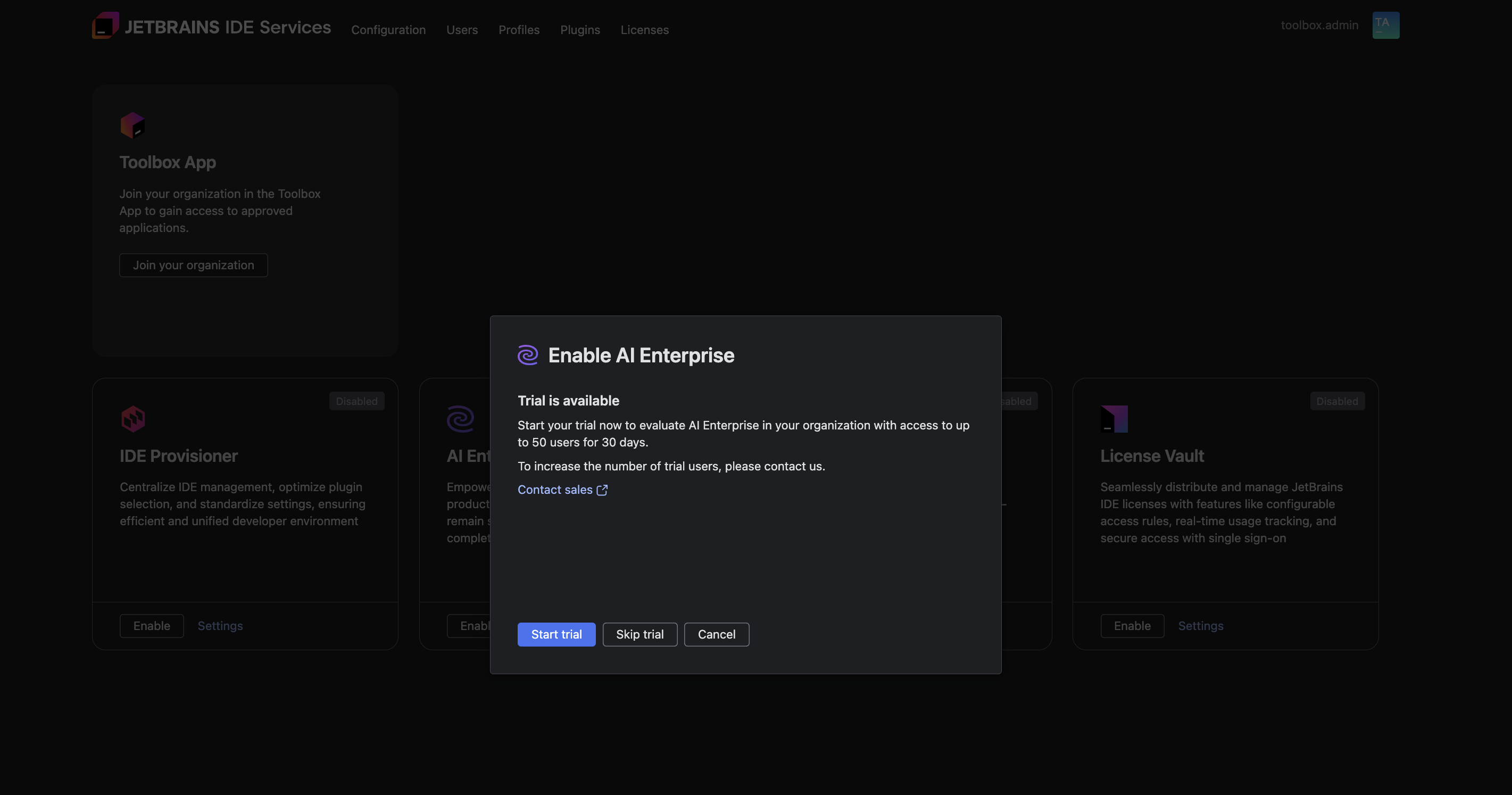The width and height of the screenshot is (1512, 795).
Task: Select the License Vault icon
Action: (1114, 418)
